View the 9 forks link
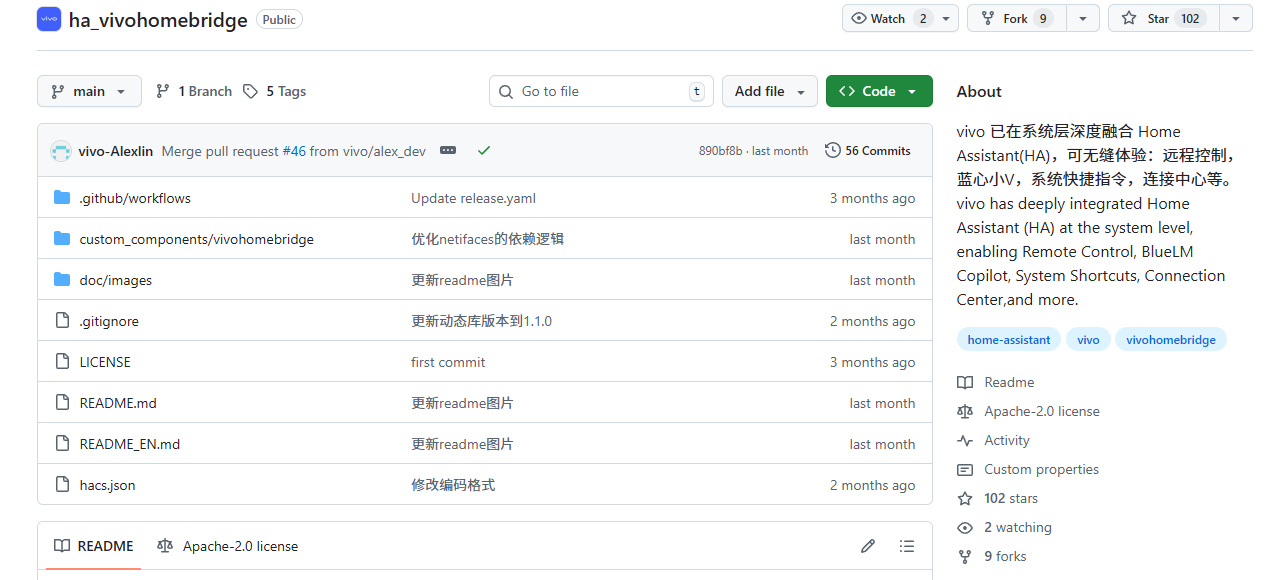The width and height of the screenshot is (1282, 580). (1005, 556)
